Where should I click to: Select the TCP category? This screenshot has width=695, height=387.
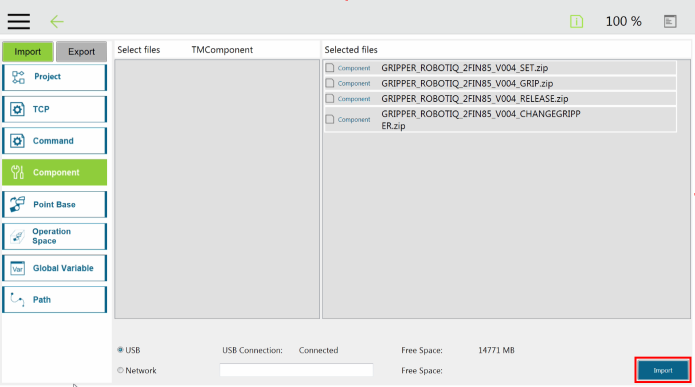(x=55, y=109)
